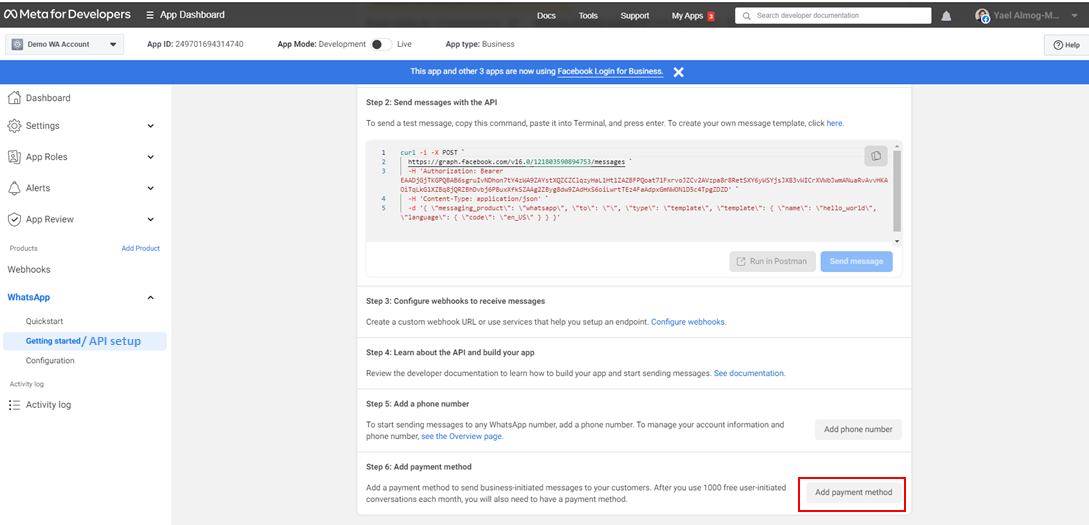Viewport: 1089px width, 525px height.
Task: Open the see the Overview page link
Action: coord(462,436)
